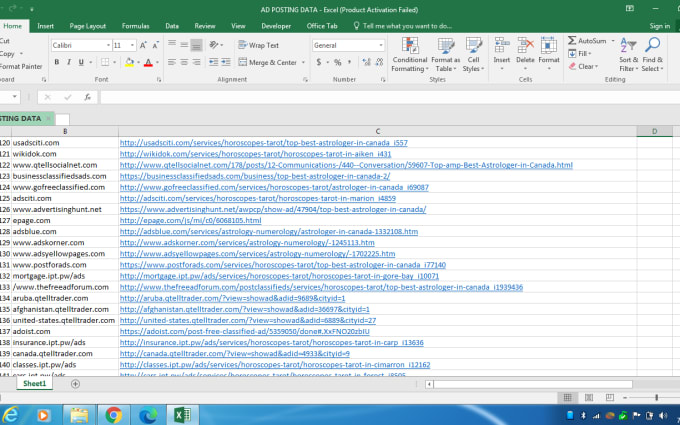Open the Formulas tab

tap(135, 26)
